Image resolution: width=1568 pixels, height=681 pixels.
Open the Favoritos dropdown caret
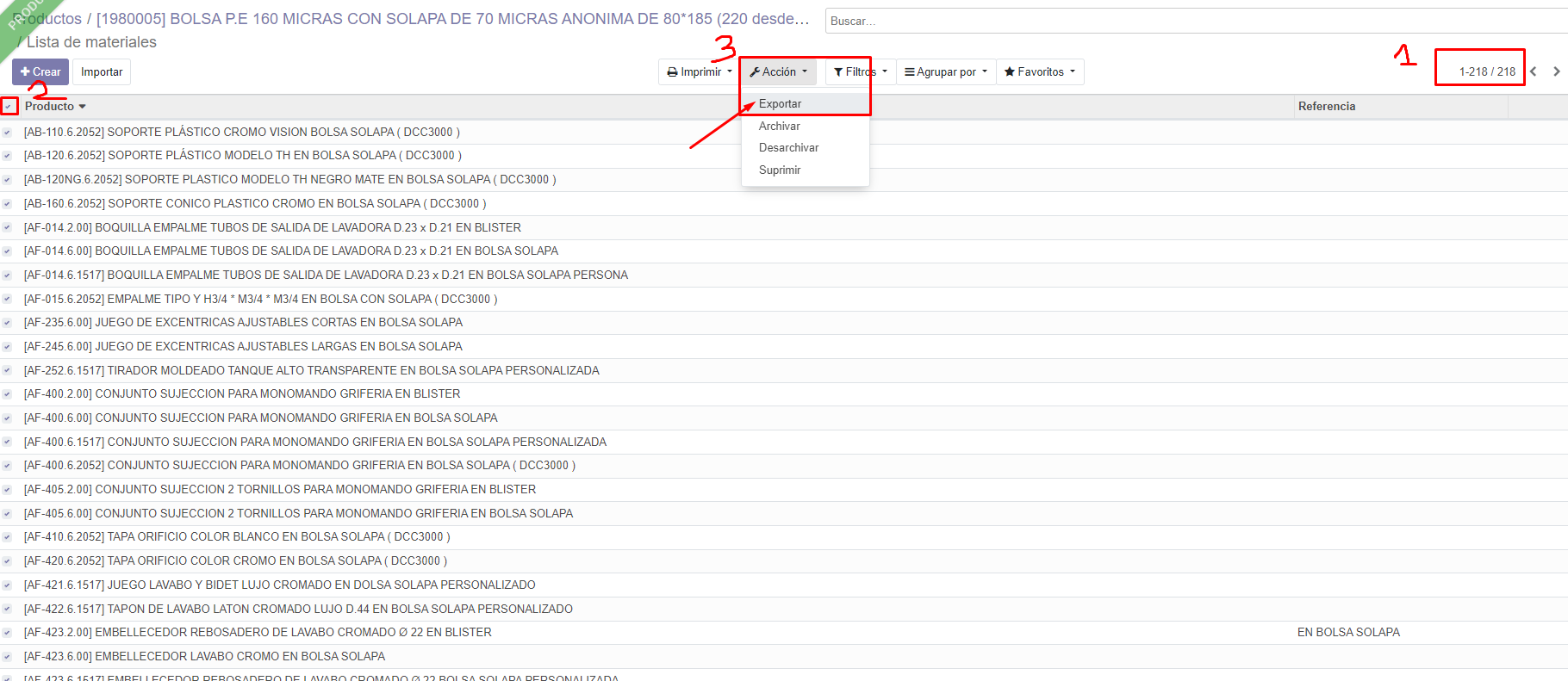1073,71
